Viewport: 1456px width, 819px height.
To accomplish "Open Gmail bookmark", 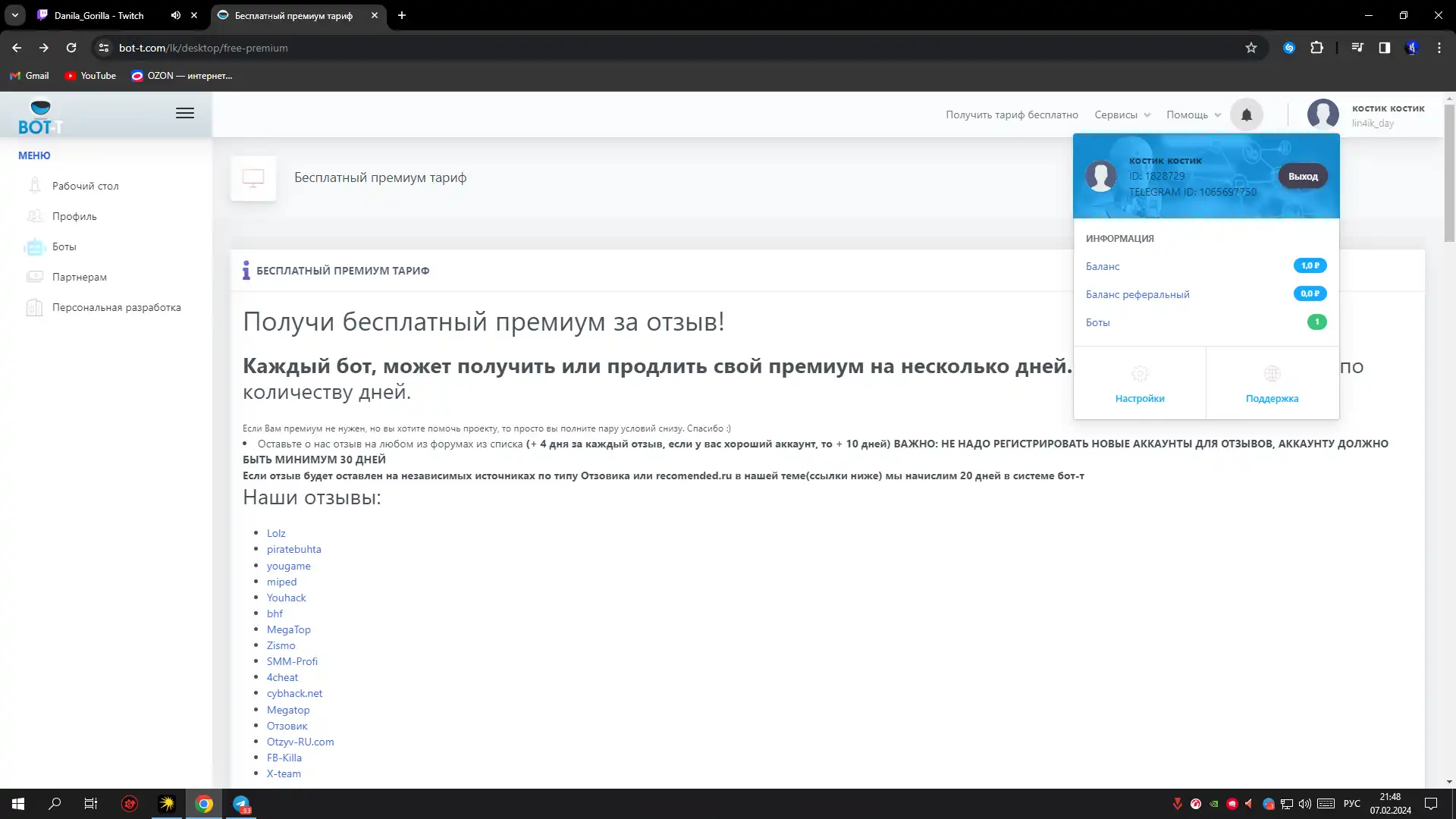I will tap(30, 76).
